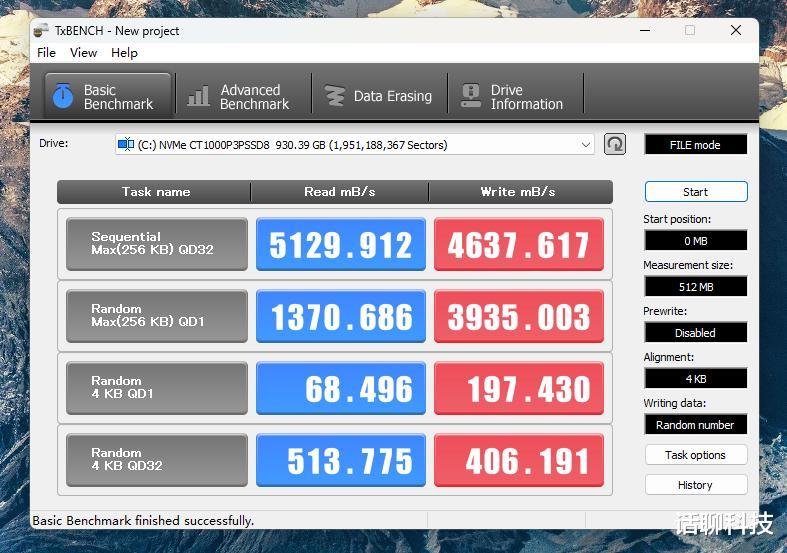Minimize the TxBENCH window

point(645,30)
